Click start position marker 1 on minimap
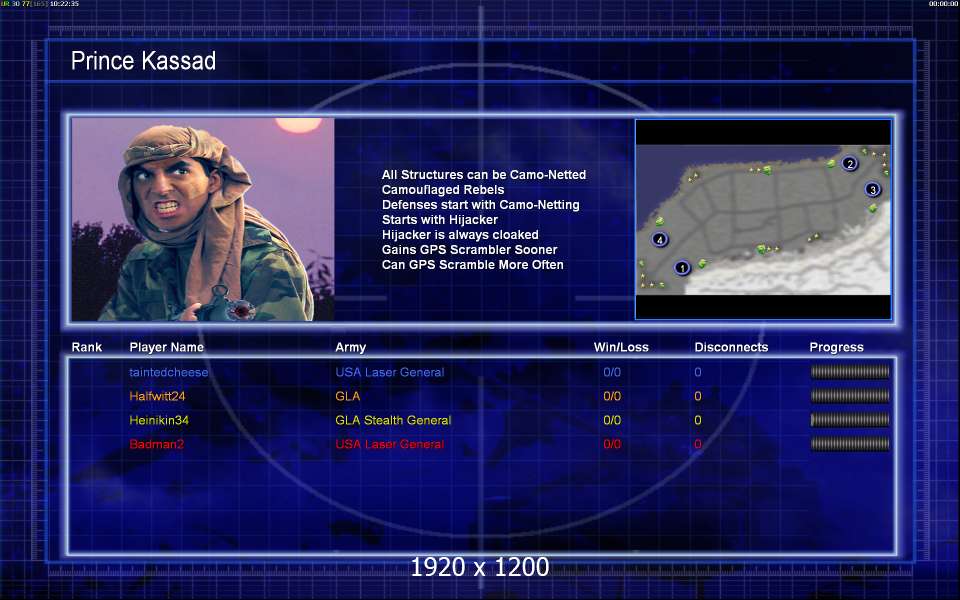The image size is (960, 600). pos(682,268)
